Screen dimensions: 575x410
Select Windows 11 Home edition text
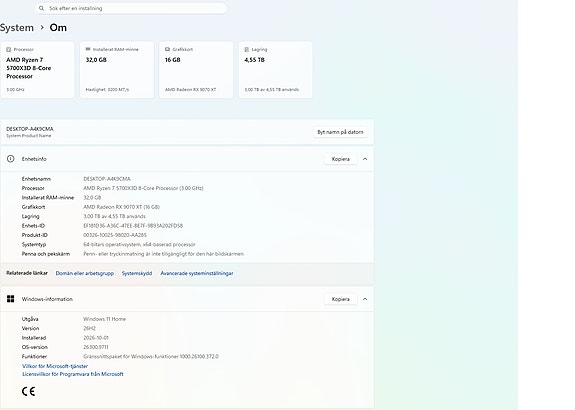tap(105, 319)
